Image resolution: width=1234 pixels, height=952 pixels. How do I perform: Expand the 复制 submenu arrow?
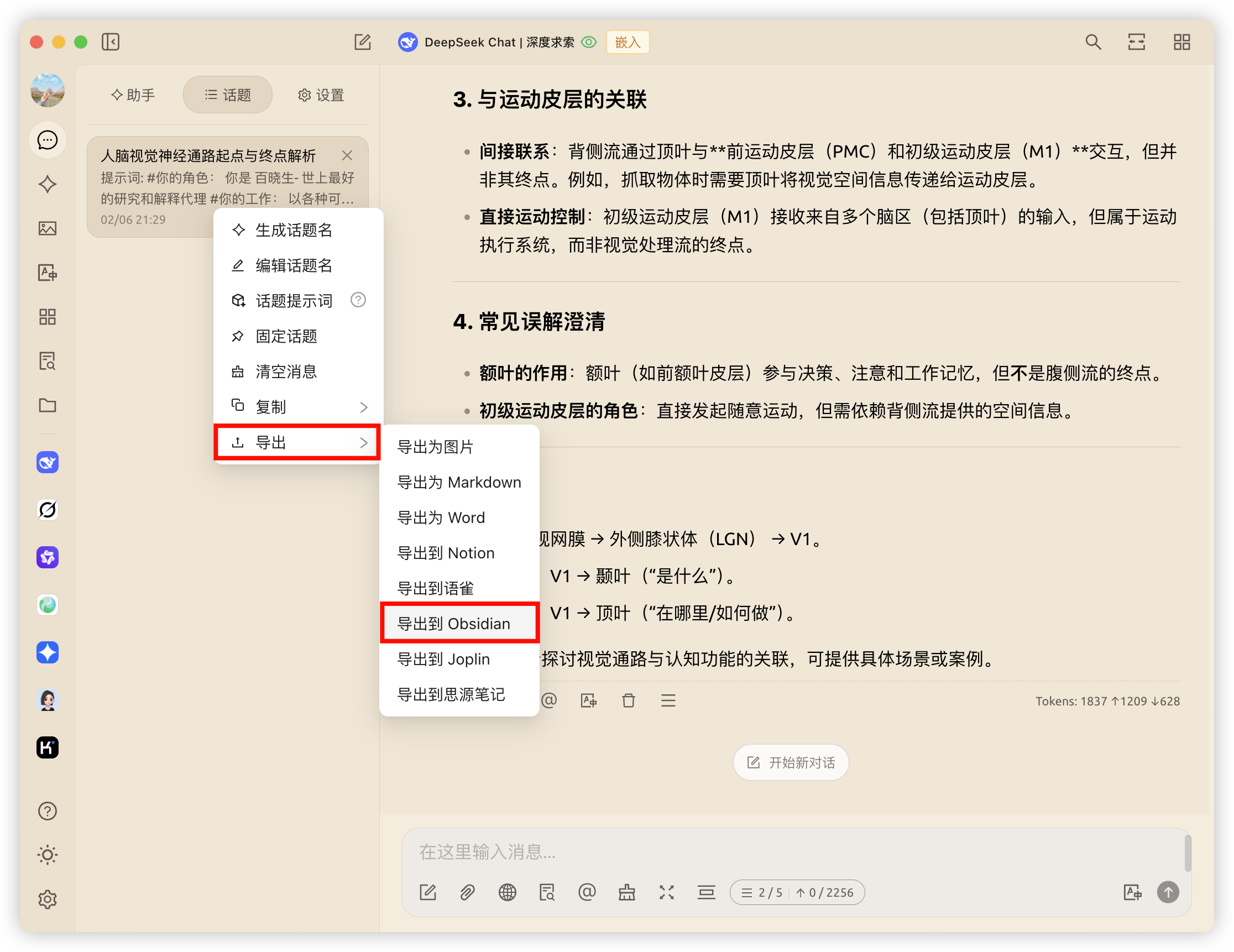363,407
